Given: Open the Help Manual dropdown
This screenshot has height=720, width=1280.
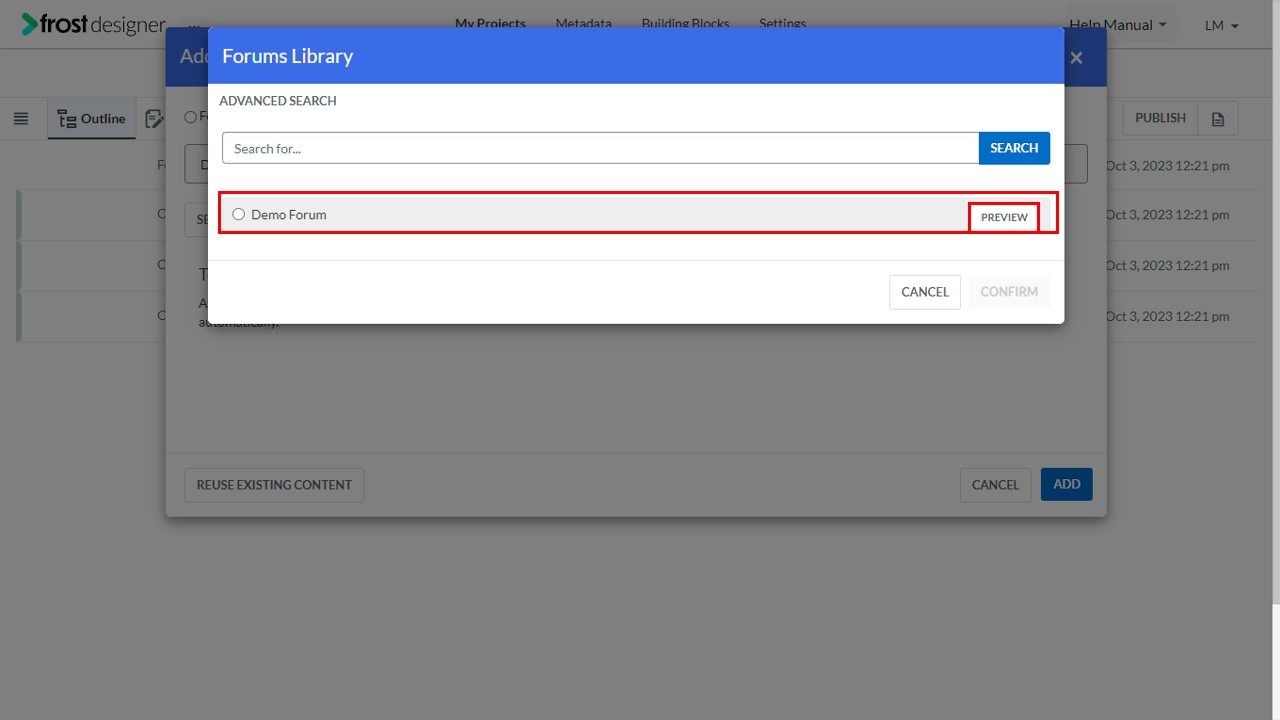Looking at the screenshot, I should tap(1118, 25).
